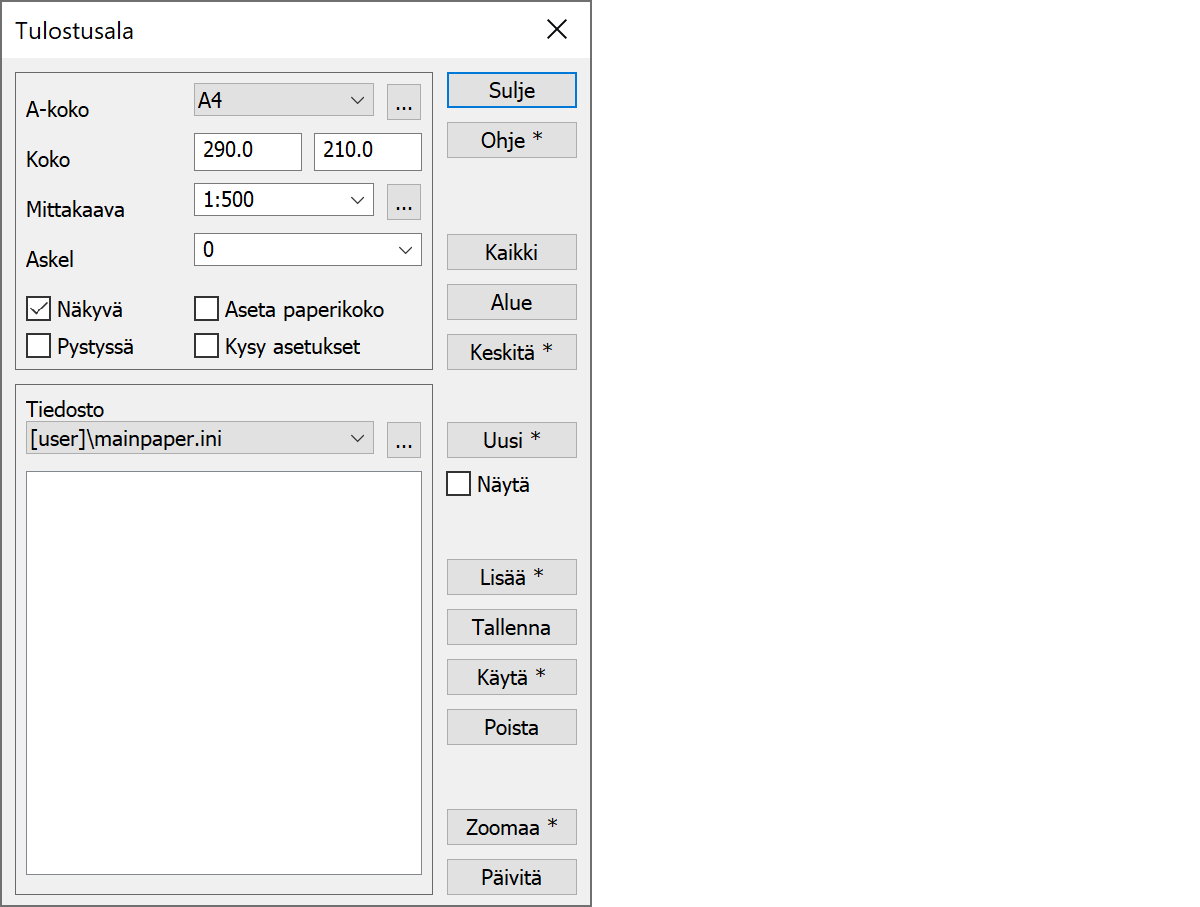Click the Koko width field showing 290.0
The width and height of the screenshot is (1200, 907).
pyautogui.click(x=248, y=151)
